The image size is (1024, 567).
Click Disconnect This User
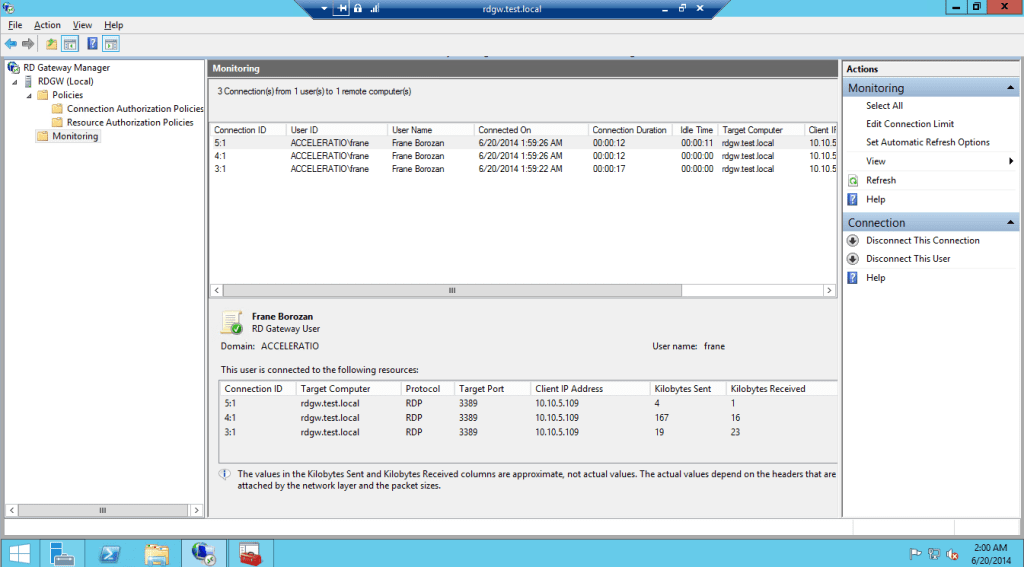pyautogui.click(x=908, y=259)
